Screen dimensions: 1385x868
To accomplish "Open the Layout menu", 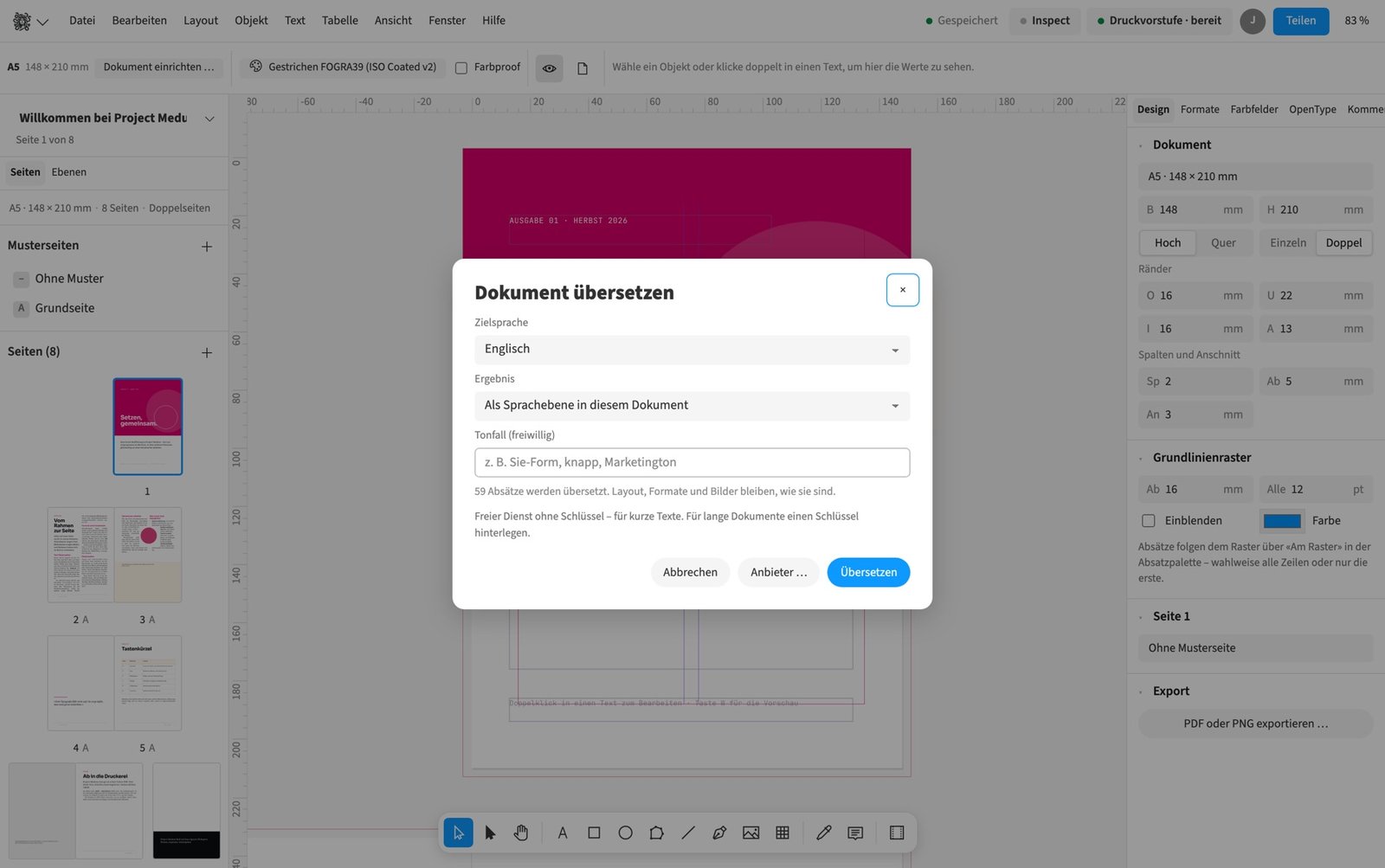I will click(201, 21).
